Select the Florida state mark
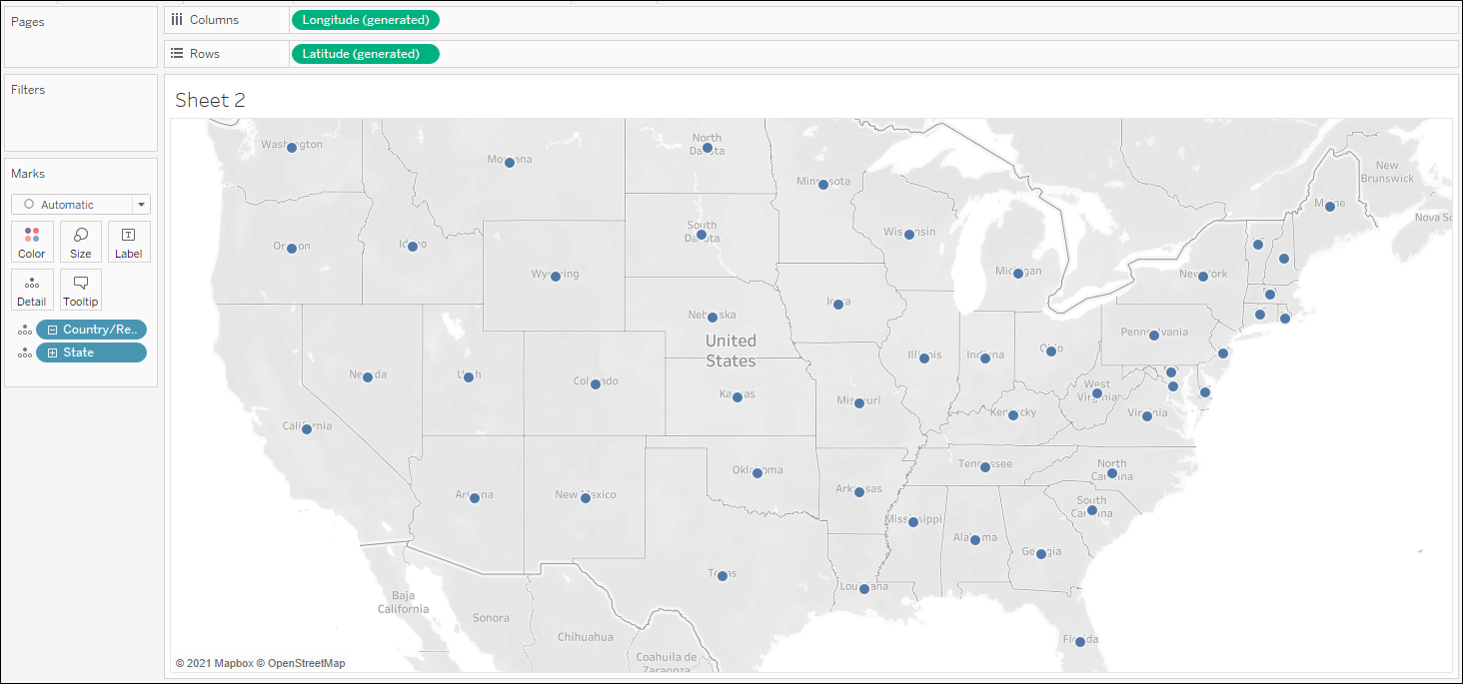 tap(1080, 642)
